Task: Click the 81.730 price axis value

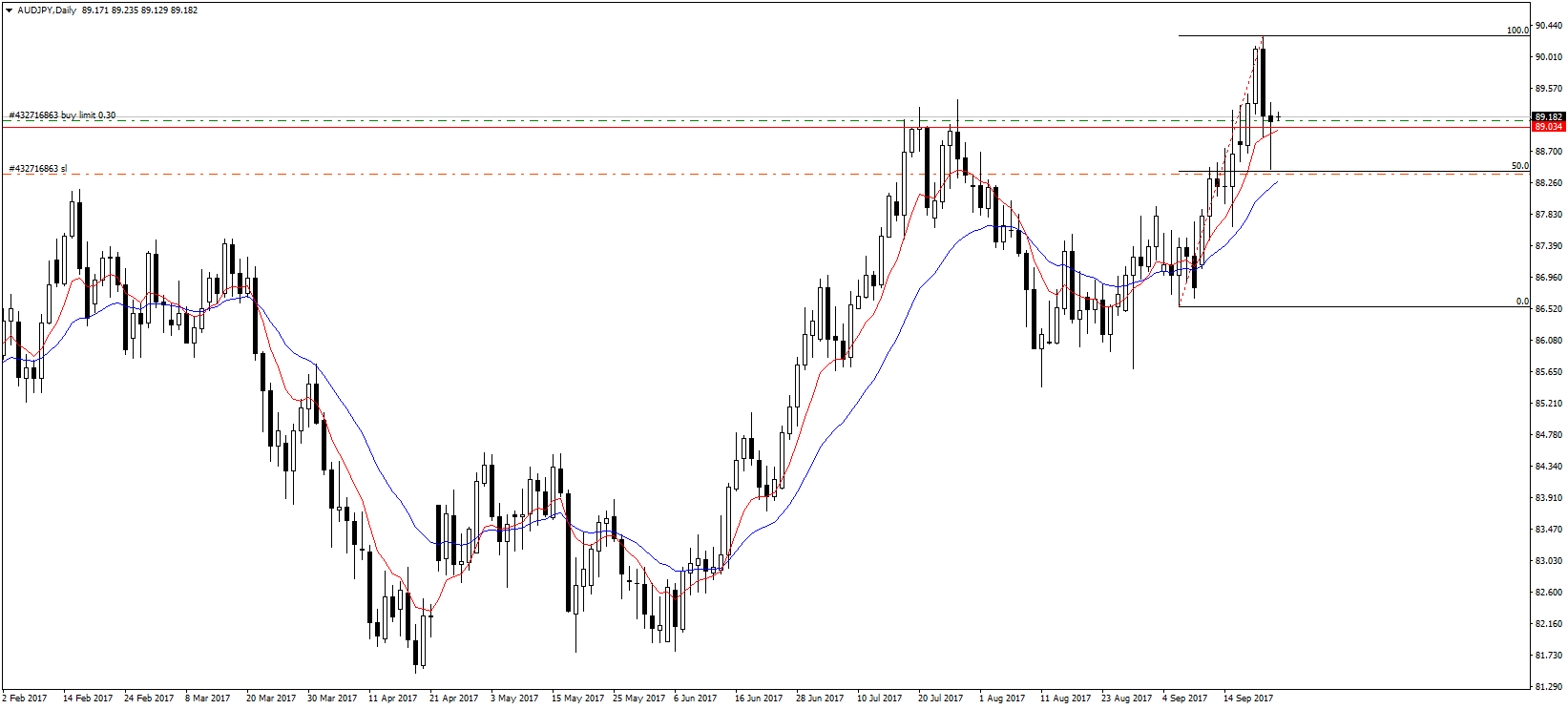Action: click(1549, 656)
